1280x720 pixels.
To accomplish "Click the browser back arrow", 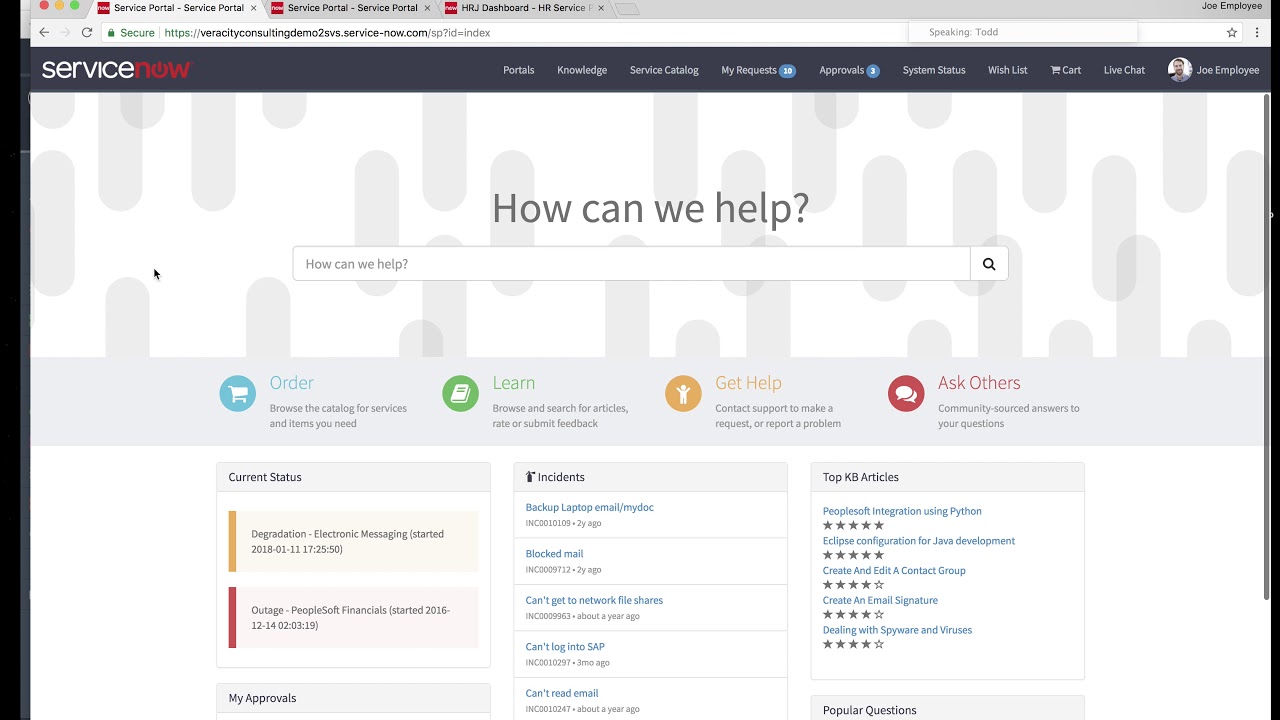I will point(44,32).
